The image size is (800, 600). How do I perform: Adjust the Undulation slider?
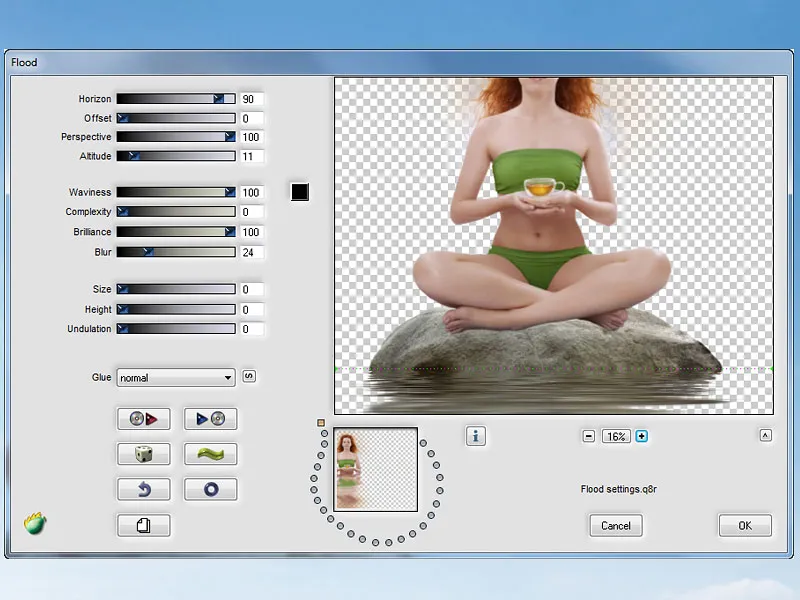coord(176,329)
